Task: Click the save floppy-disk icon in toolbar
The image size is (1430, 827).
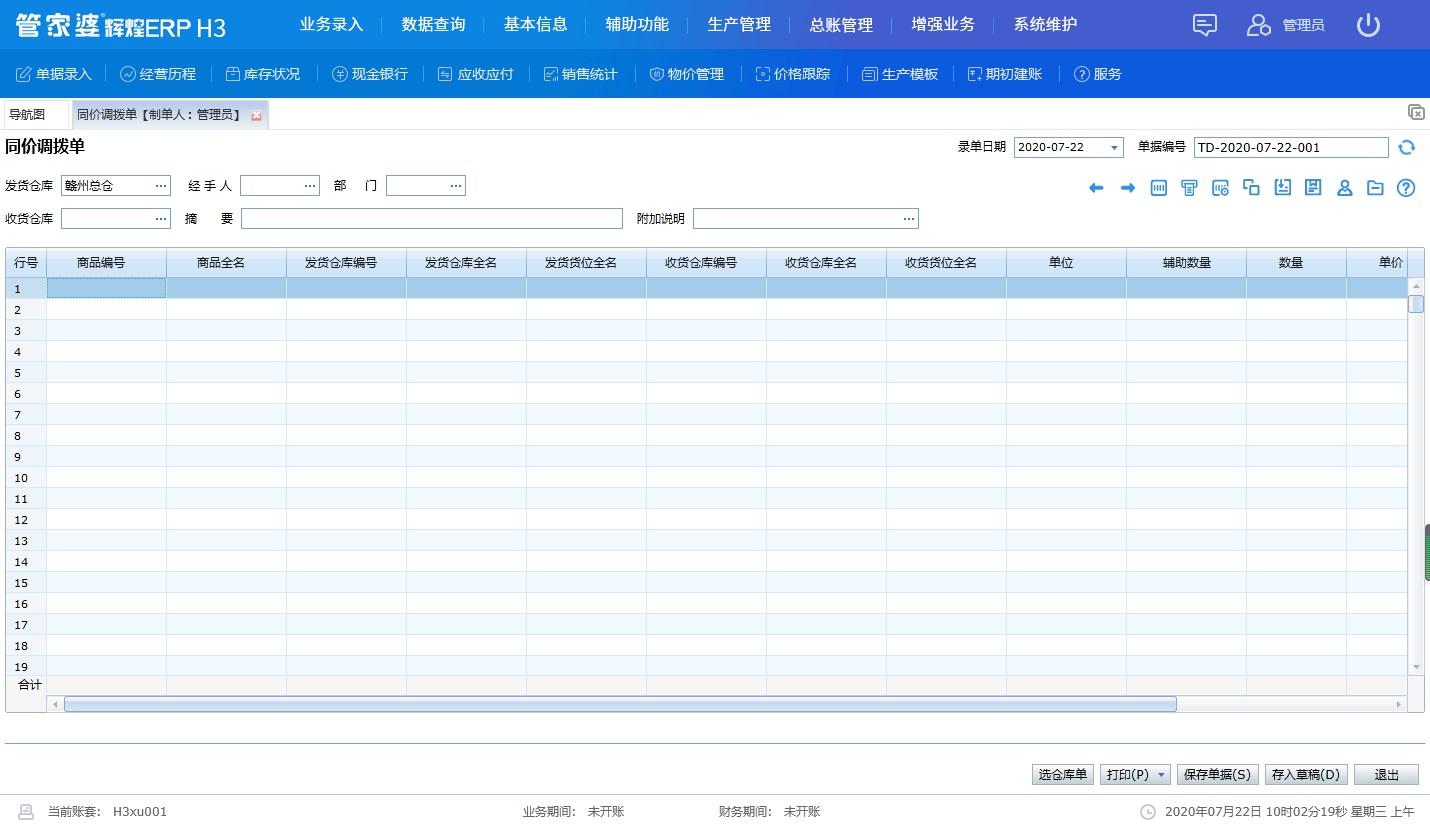Action: tap(1314, 187)
